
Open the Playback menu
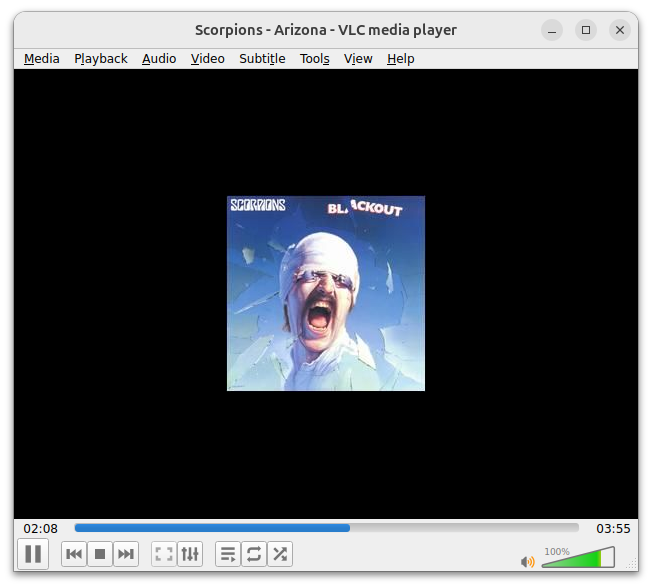[101, 59]
